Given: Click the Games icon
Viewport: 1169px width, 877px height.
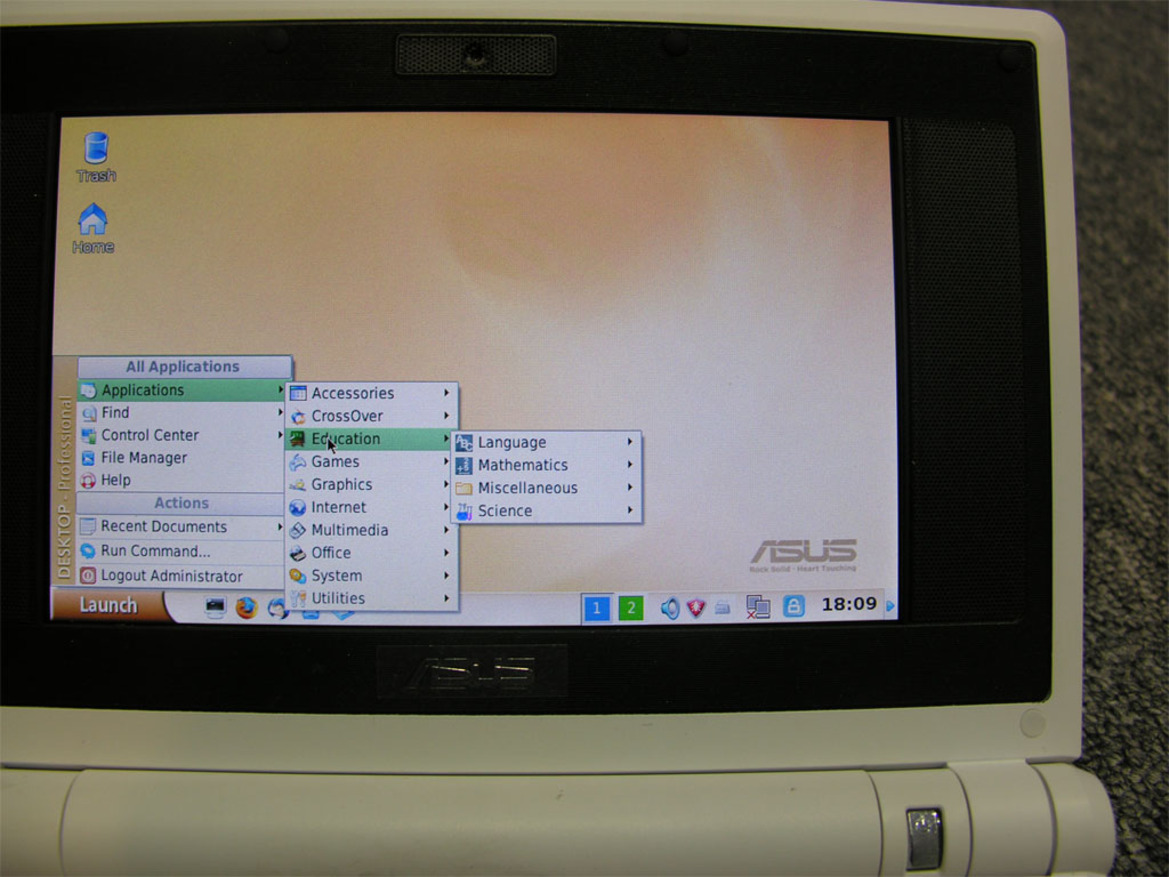Looking at the screenshot, I should [298, 462].
